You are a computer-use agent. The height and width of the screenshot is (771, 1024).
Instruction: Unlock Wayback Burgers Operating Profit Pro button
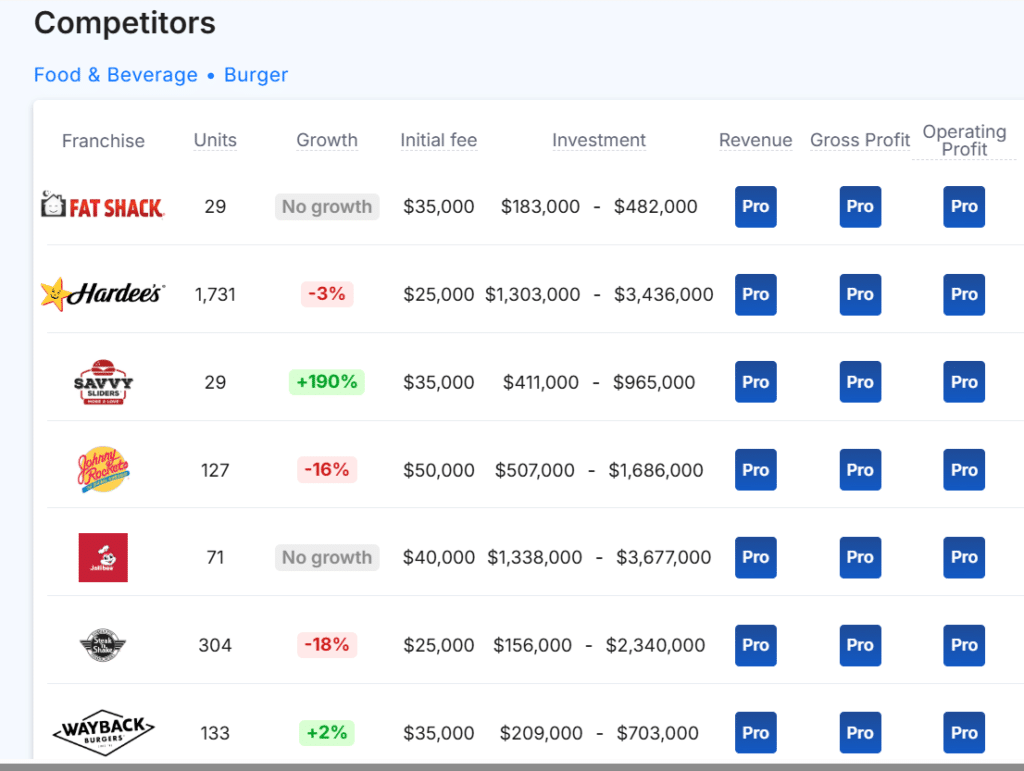[964, 732]
